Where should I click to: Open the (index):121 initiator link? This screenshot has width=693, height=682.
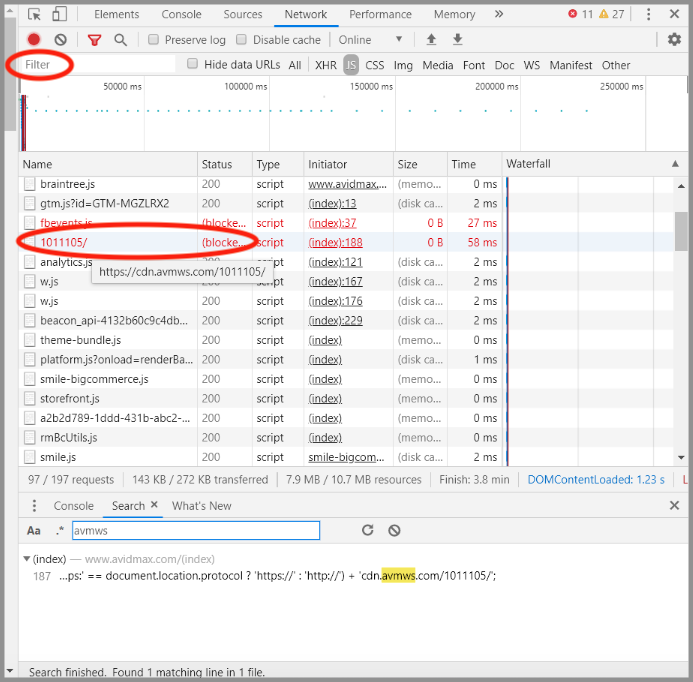coord(335,262)
